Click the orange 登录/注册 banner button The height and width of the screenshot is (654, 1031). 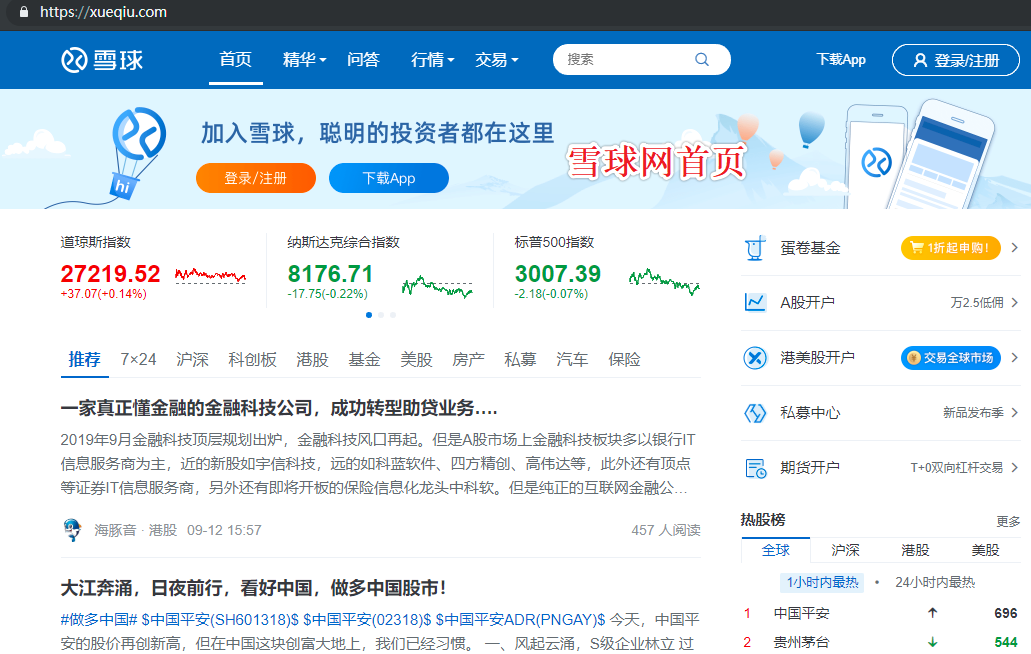(x=256, y=178)
